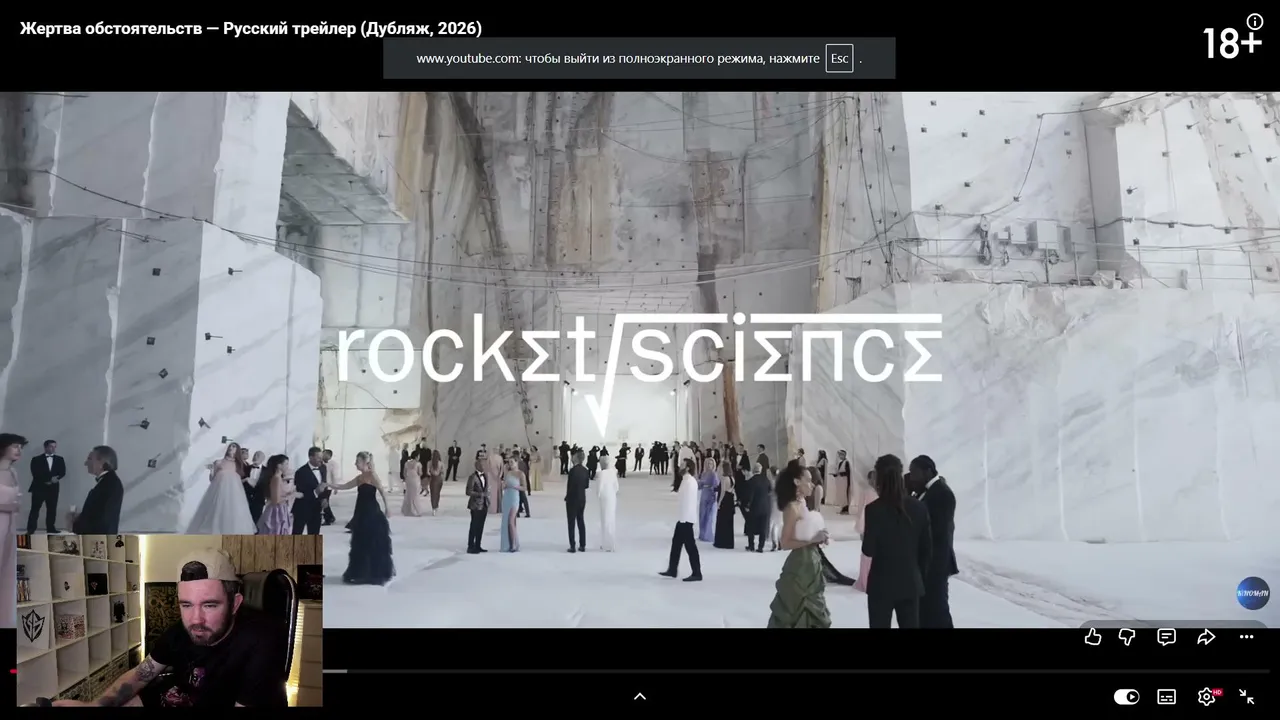Dislike the video with thumbs down
Image resolution: width=1280 pixels, height=720 pixels.
tap(1127, 637)
